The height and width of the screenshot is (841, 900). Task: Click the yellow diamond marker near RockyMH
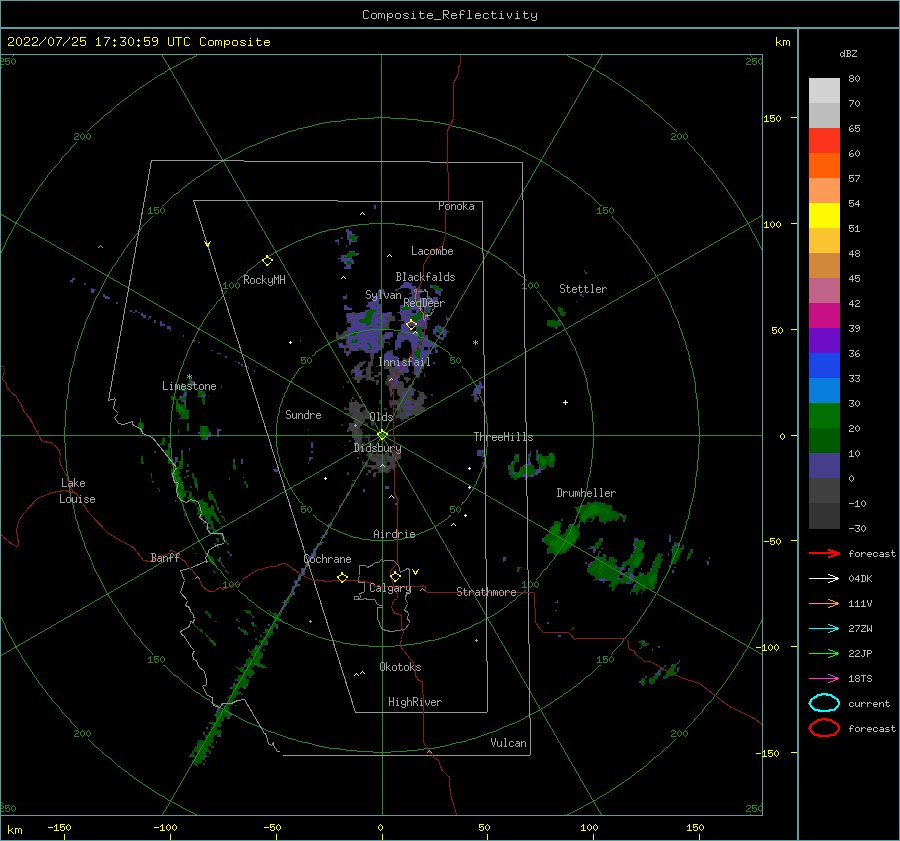(x=267, y=261)
